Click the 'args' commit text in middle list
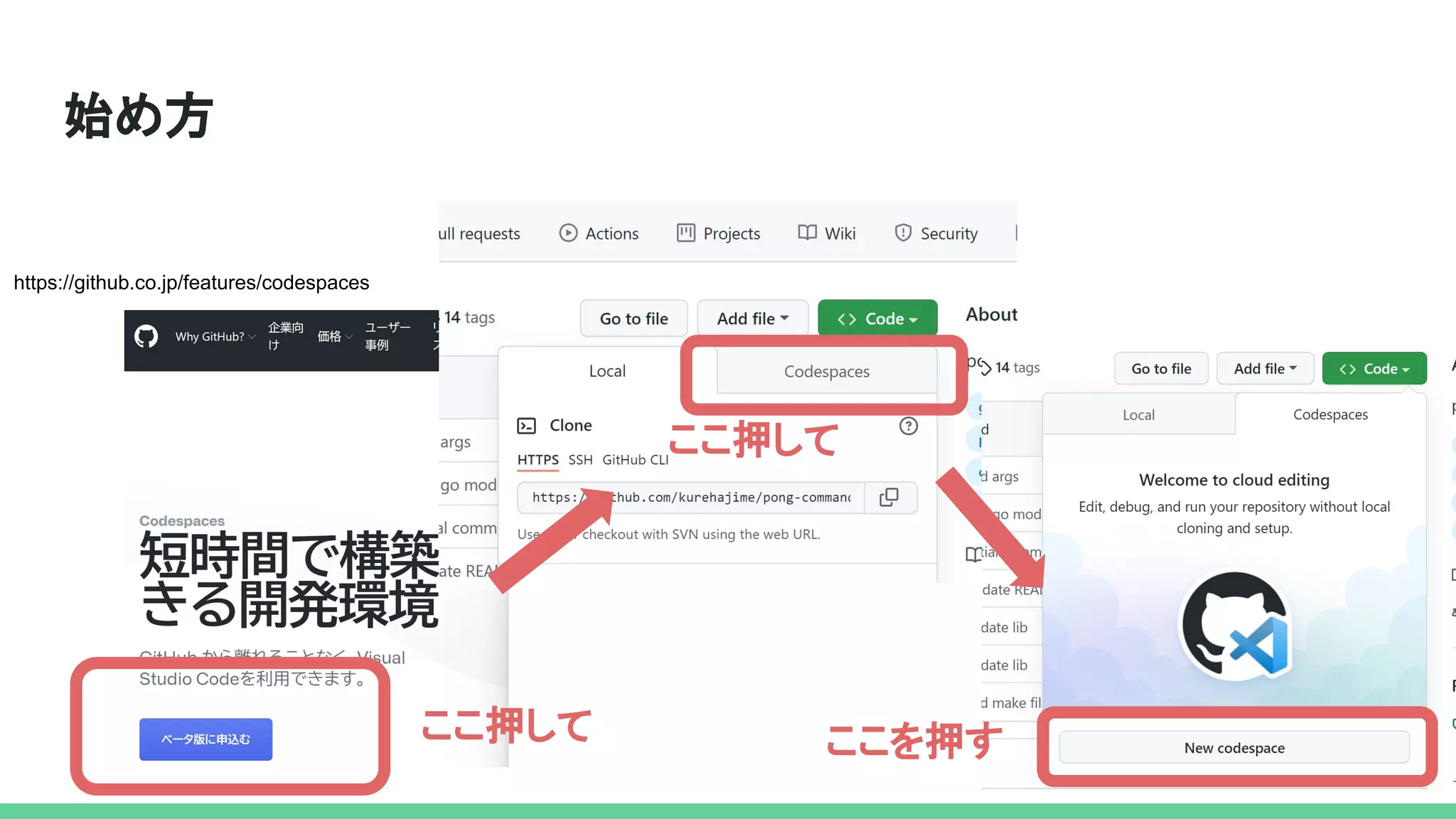 pos(456,442)
